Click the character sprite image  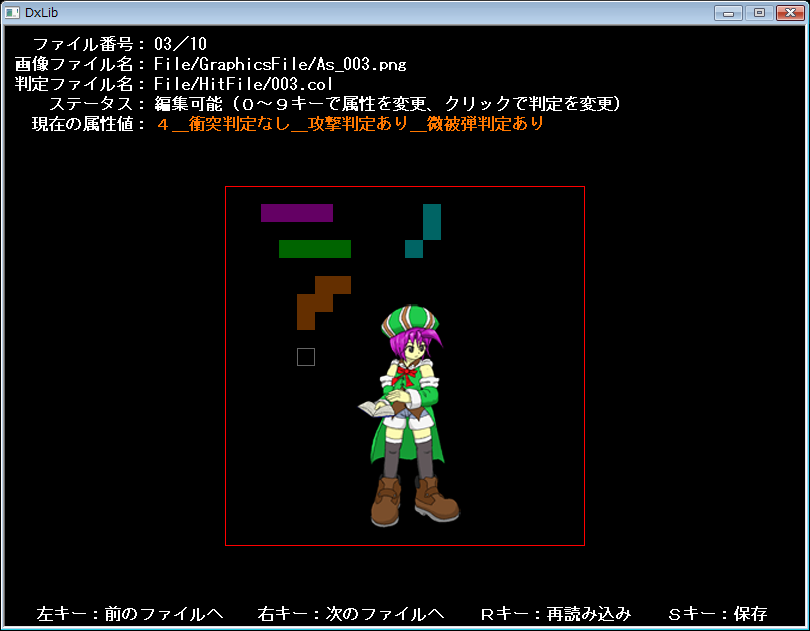pos(409,416)
